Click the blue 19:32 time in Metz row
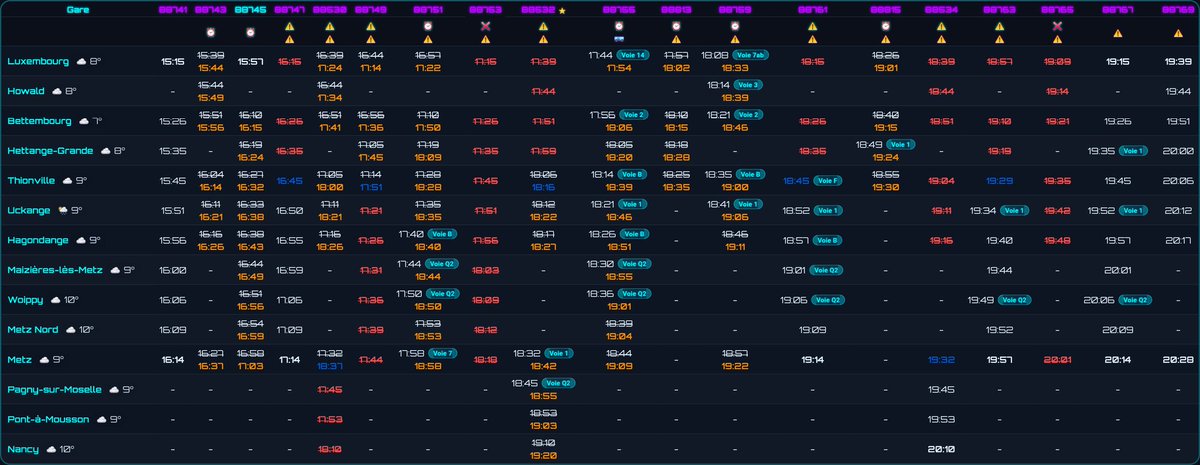The height and width of the screenshot is (465, 1200). (942, 360)
